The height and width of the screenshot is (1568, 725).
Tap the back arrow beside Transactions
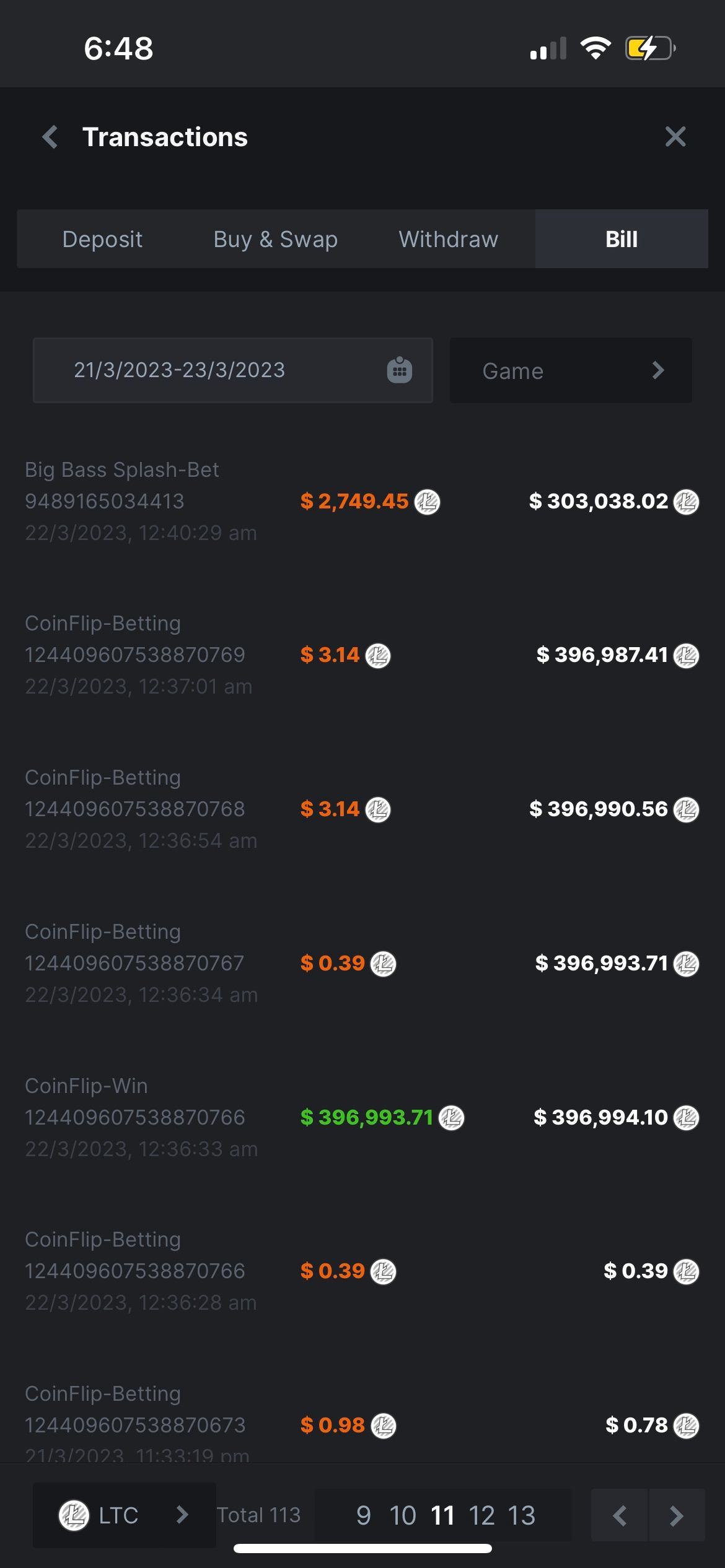tap(51, 137)
